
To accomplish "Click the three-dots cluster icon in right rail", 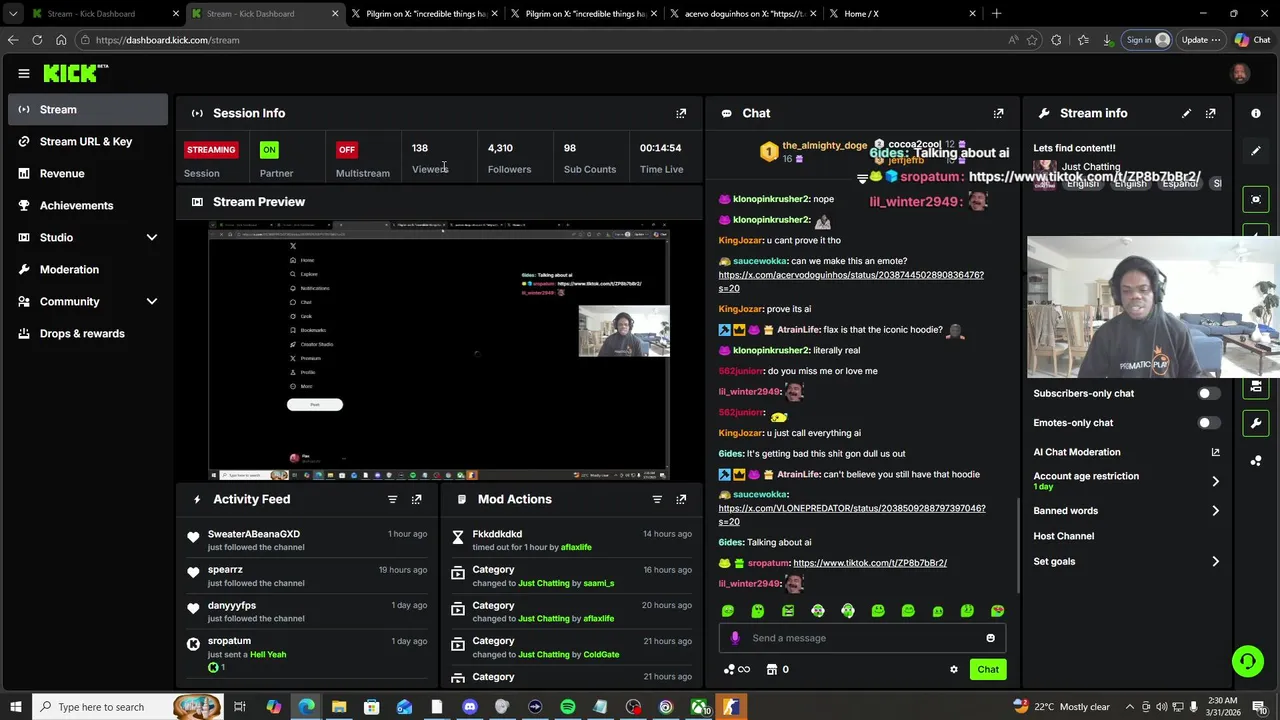I will 1256,461.
